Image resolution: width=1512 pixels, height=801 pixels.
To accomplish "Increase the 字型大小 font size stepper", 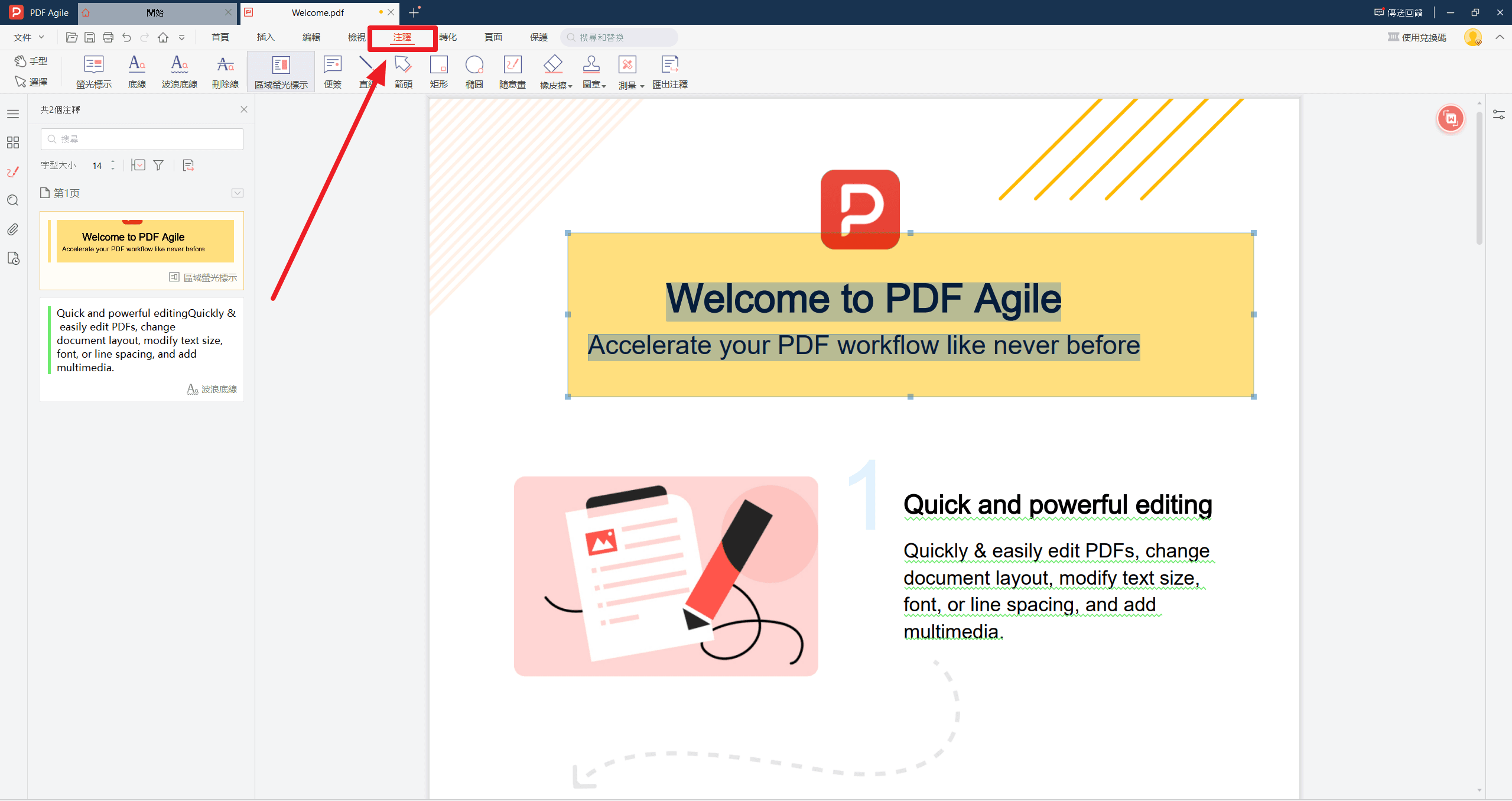I will pos(113,161).
